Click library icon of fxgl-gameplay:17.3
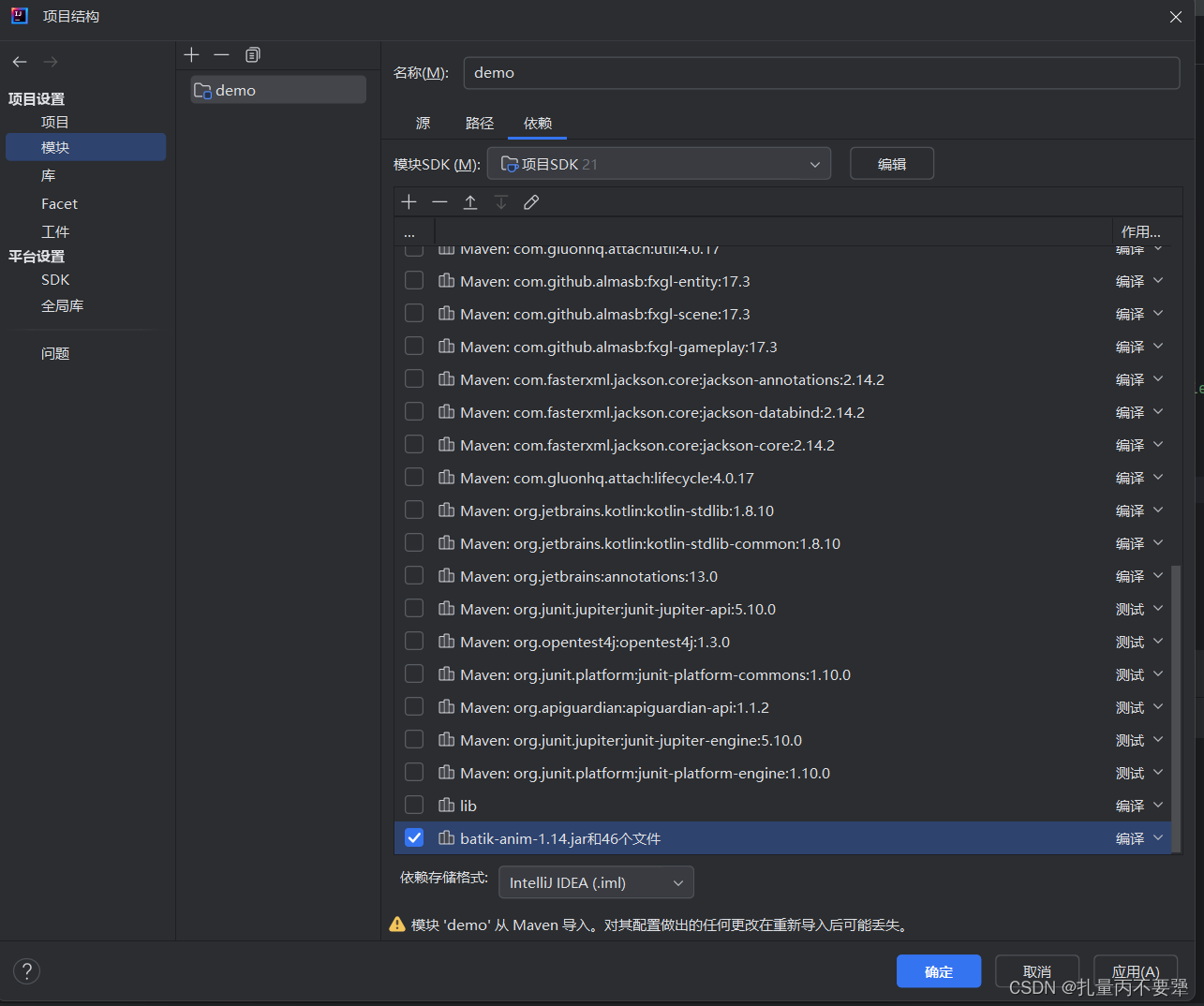Screen dimensions: 1204x1006 pos(446,347)
